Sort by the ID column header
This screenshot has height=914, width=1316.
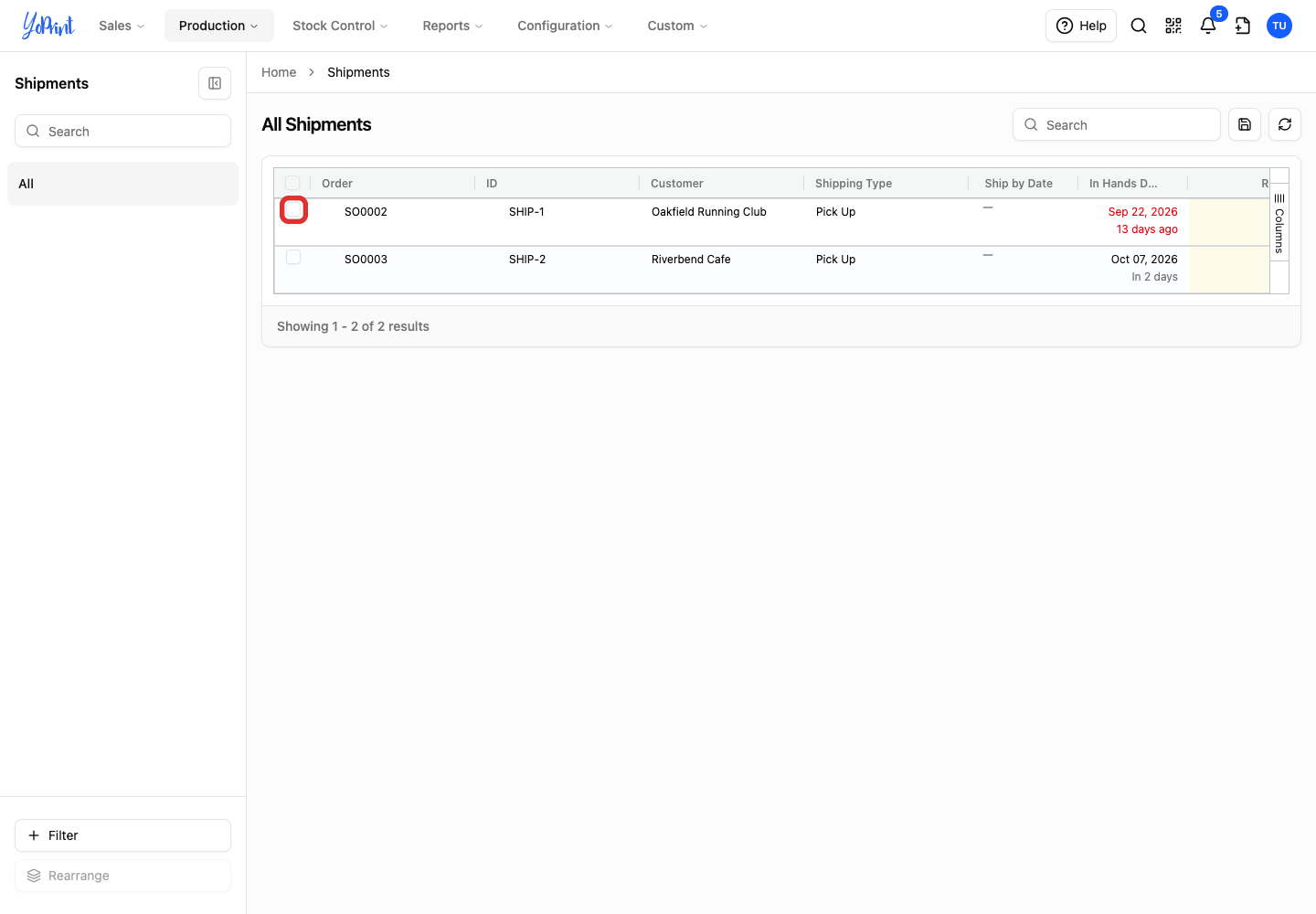492,183
